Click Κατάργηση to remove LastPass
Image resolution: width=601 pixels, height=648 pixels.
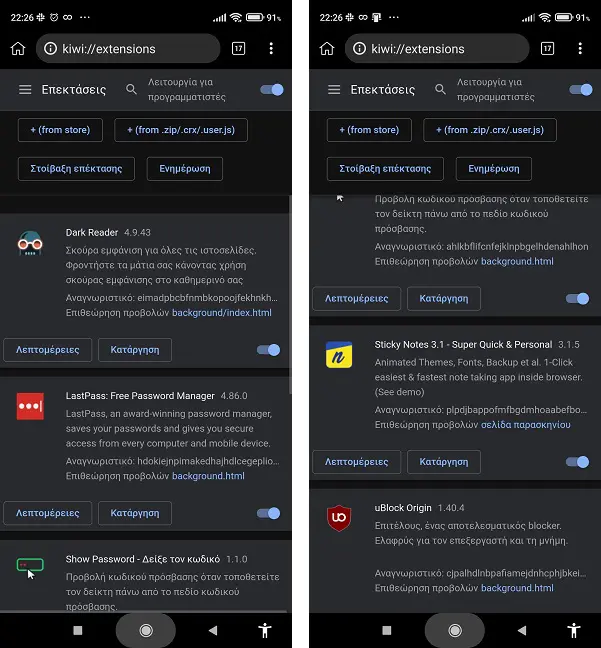(135, 513)
